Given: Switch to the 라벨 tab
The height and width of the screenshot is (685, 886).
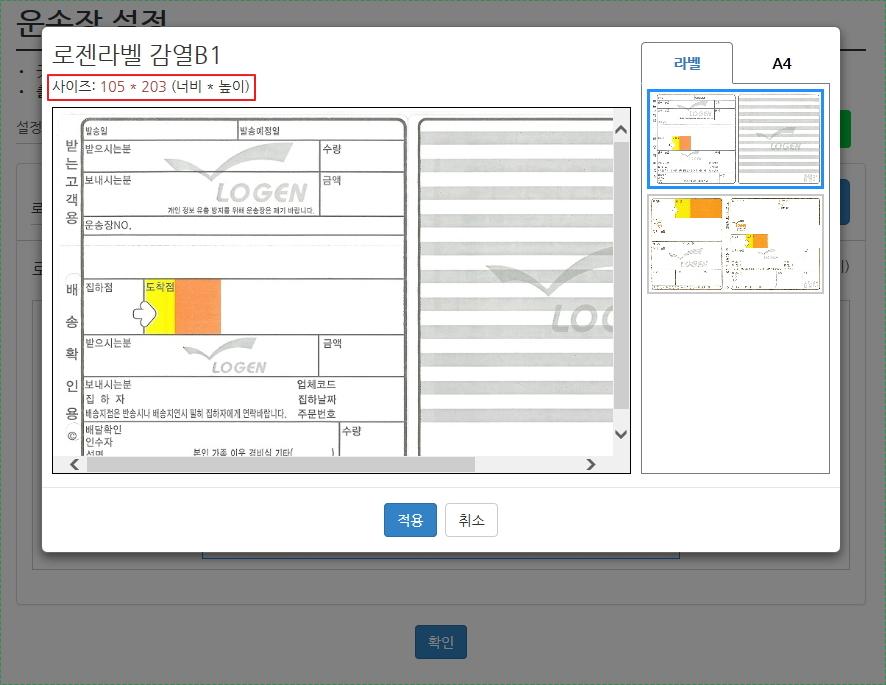Looking at the screenshot, I should coord(687,63).
